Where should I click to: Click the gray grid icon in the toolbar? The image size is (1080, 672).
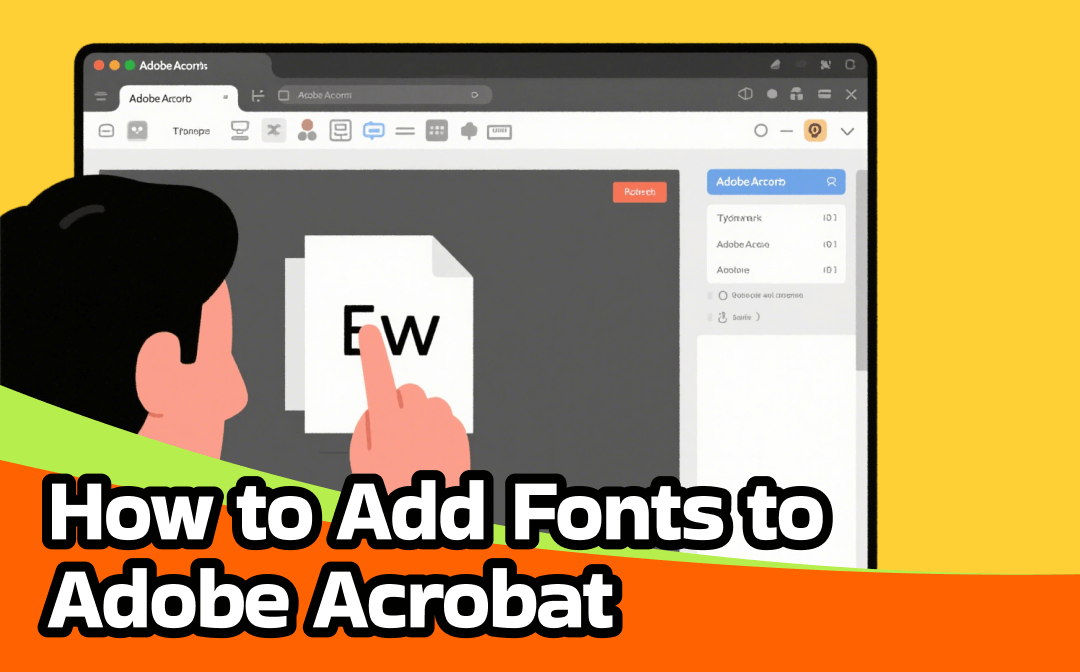[437, 130]
